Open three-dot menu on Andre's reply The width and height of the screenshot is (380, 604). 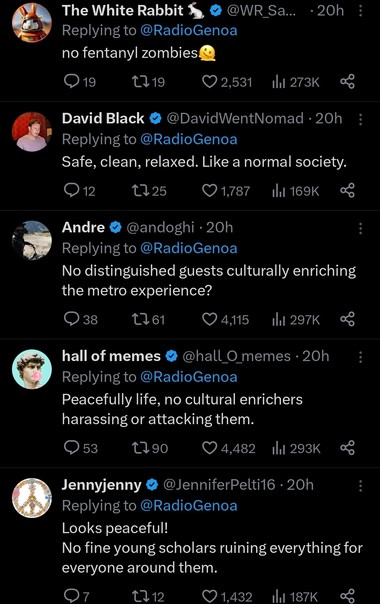coord(360,228)
